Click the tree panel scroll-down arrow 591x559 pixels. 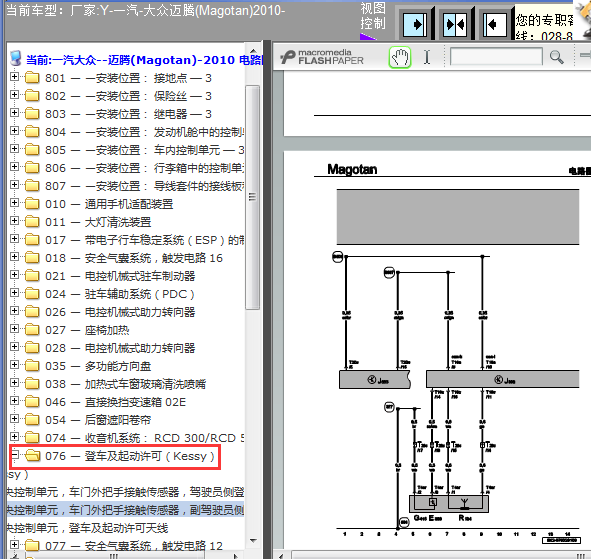pyautogui.click(x=253, y=541)
